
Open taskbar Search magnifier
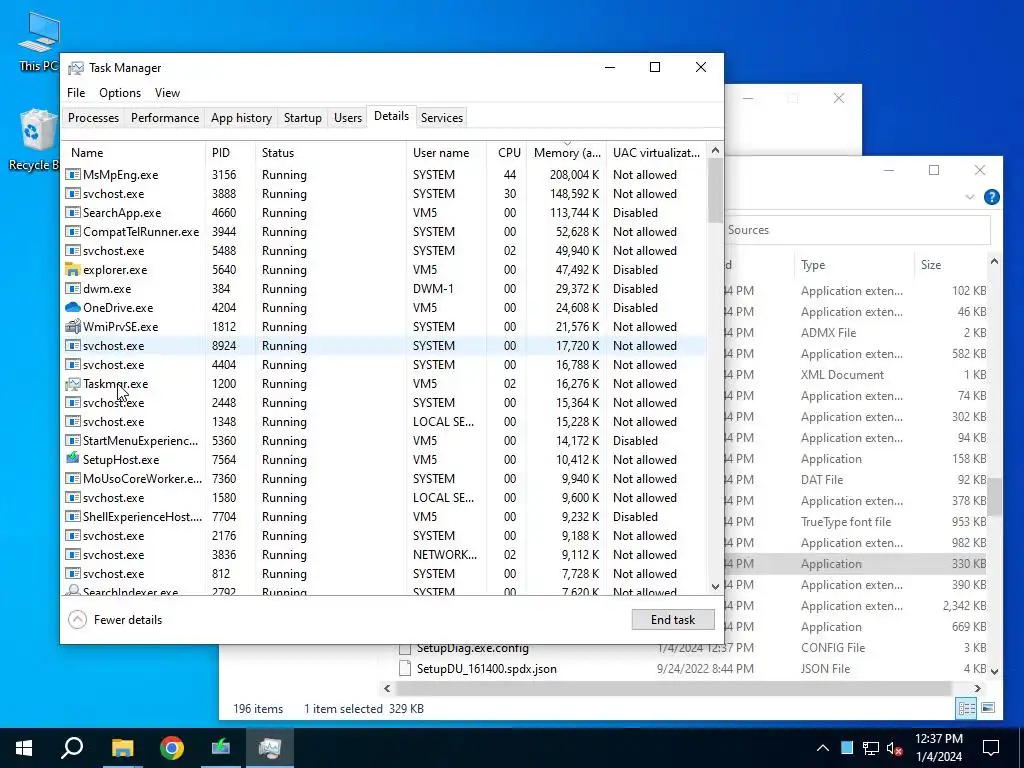[x=72, y=748]
